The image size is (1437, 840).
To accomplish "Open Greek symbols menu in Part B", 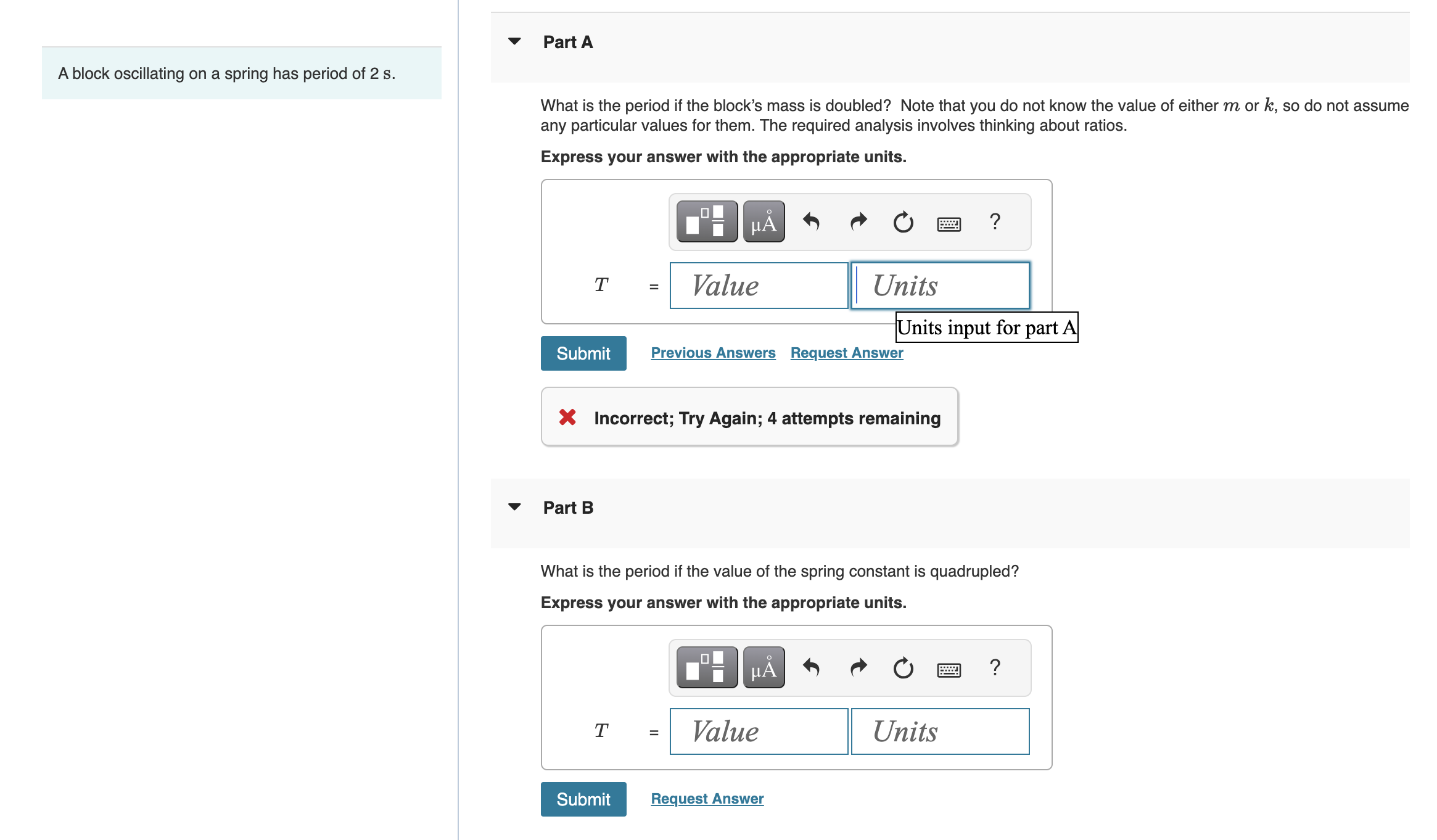I will point(764,667).
